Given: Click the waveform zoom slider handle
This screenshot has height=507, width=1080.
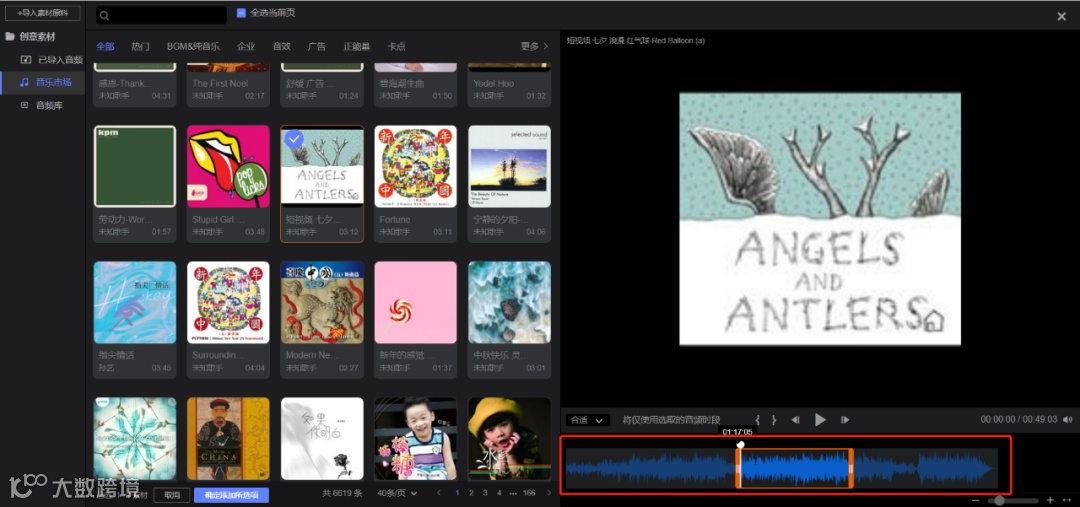Looking at the screenshot, I should pyautogui.click(x=1000, y=500).
